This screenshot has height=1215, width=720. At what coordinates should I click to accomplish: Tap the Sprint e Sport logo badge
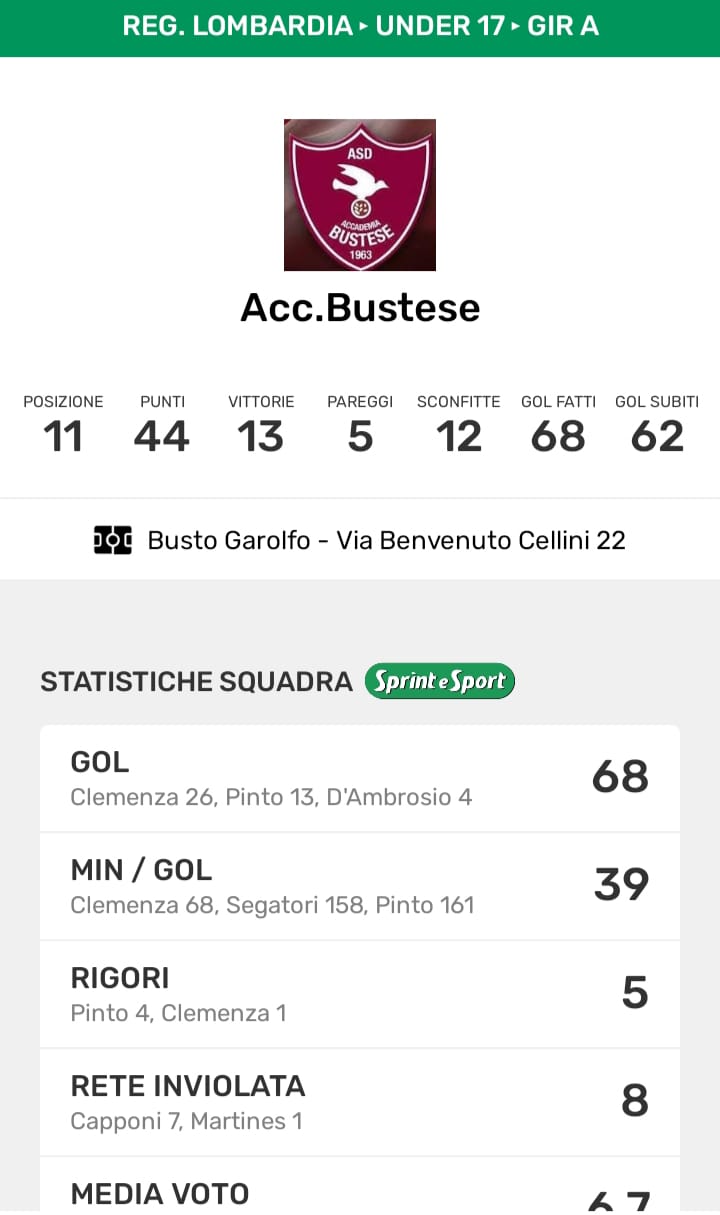pos(439,681)
